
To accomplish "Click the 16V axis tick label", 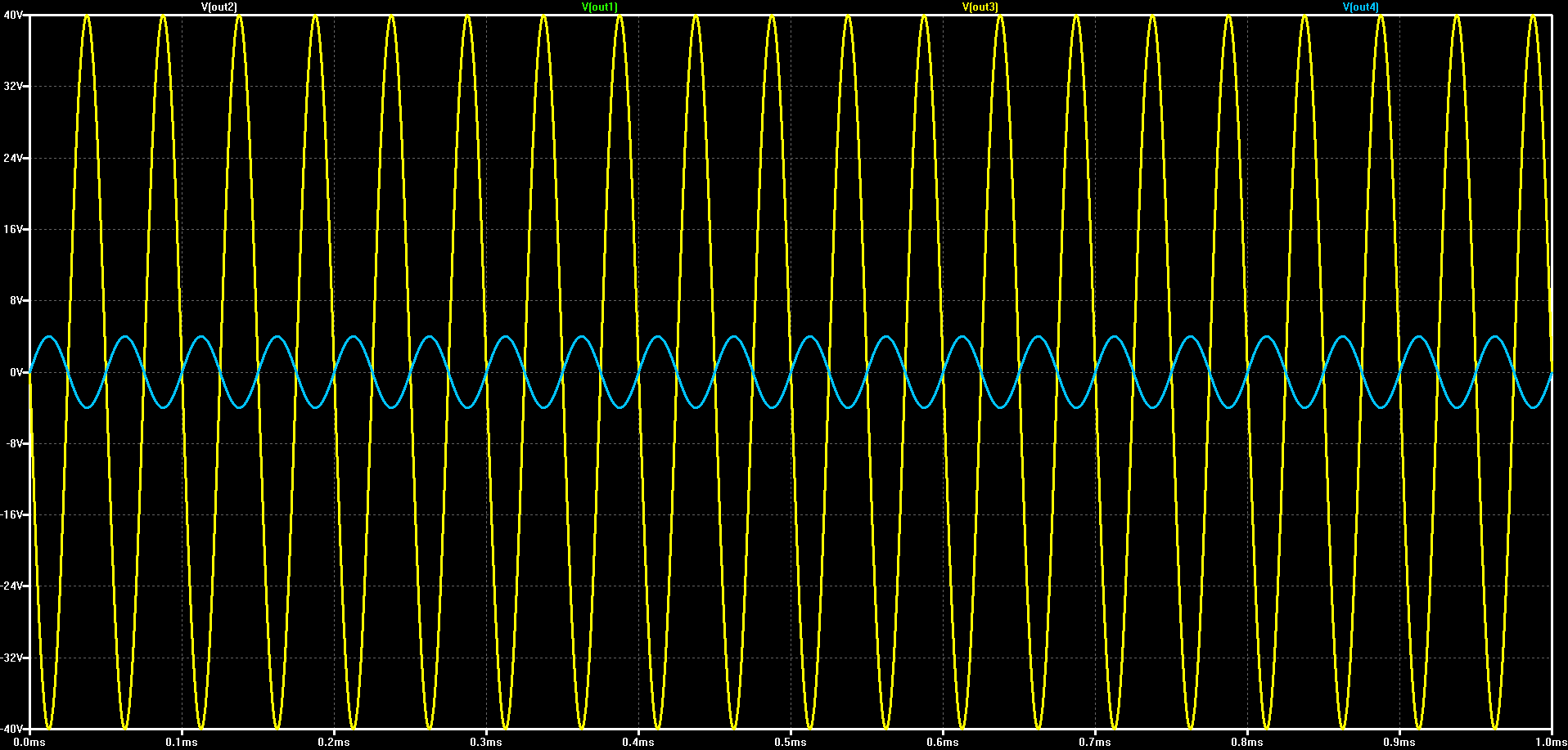I will 13,229.
